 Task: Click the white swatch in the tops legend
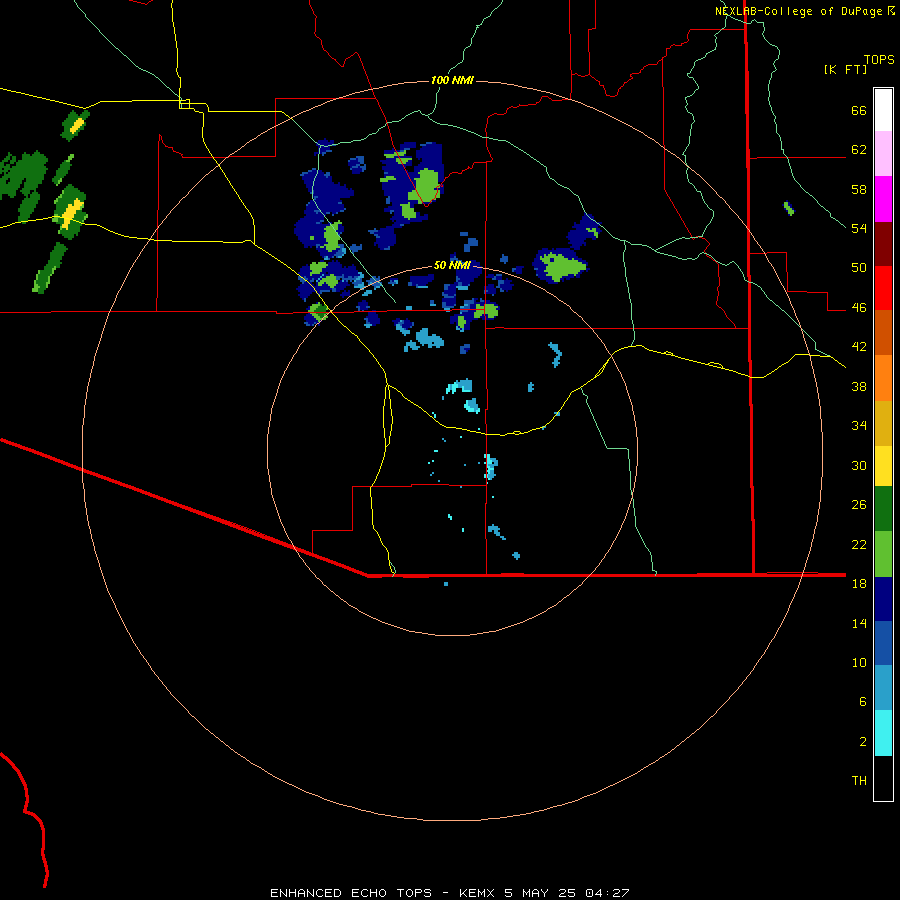click(x=883, y=110)
